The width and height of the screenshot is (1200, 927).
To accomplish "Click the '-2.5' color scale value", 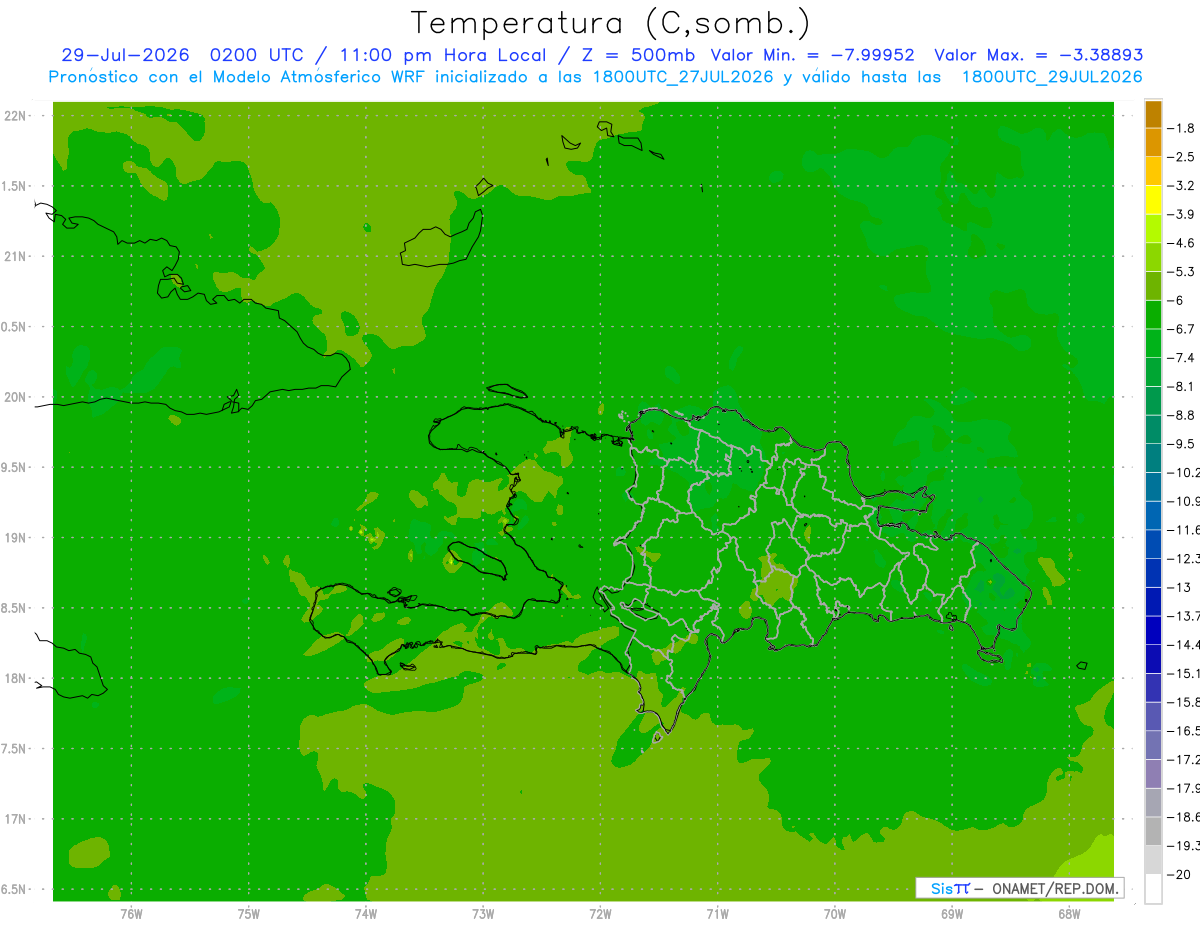I will click(1182, 157).
